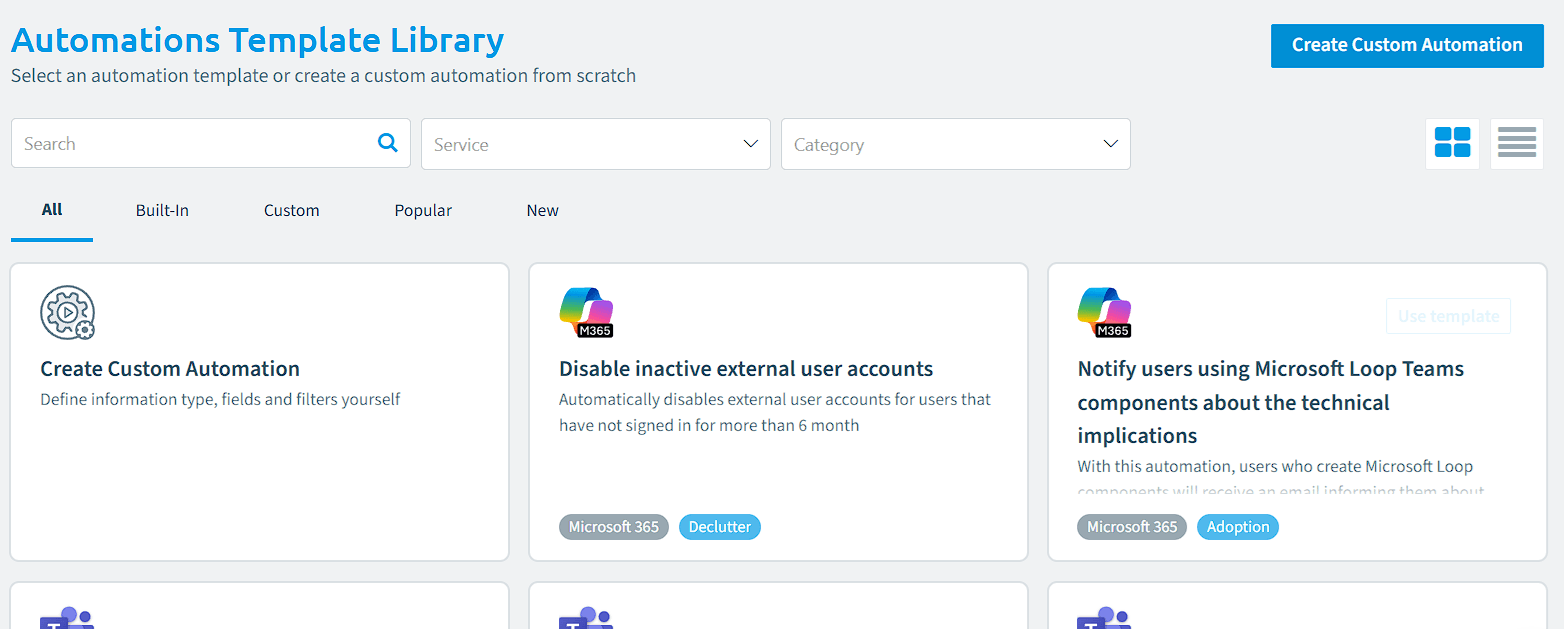Open the Category dropdown
This screenshot has width=1564, height=629.
[956, 144]
